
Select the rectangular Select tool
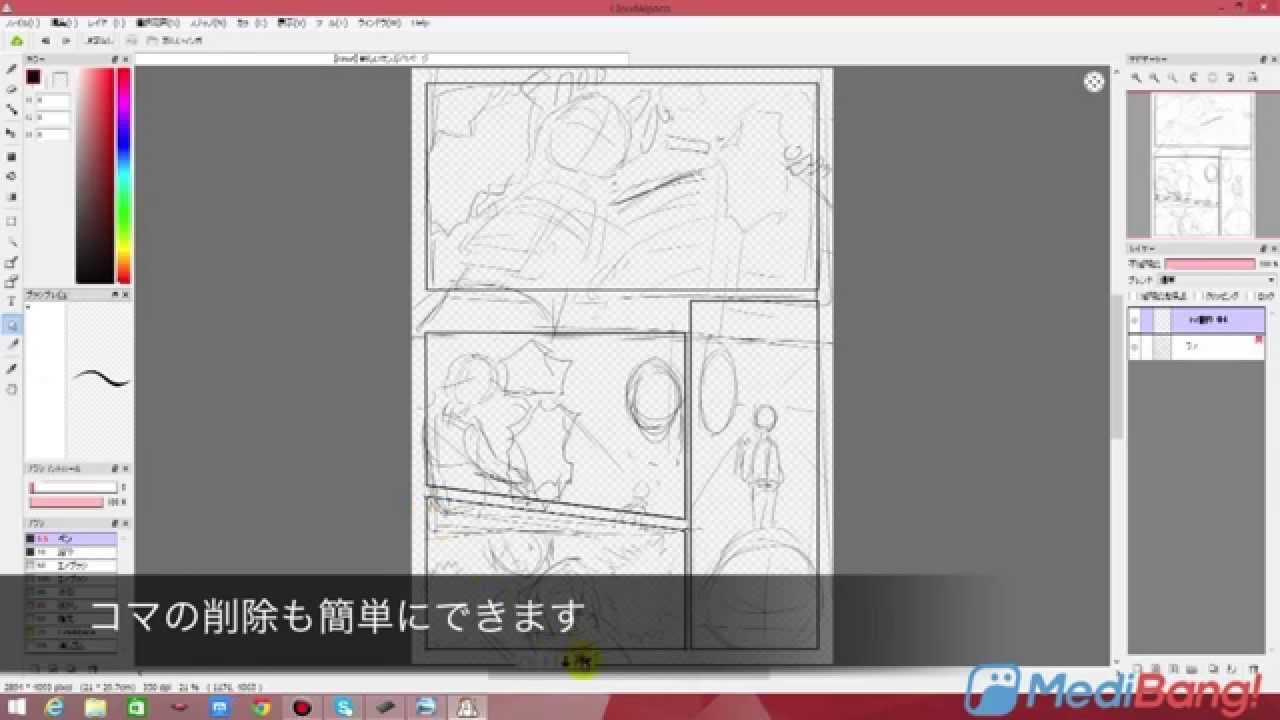pos(12,221)
